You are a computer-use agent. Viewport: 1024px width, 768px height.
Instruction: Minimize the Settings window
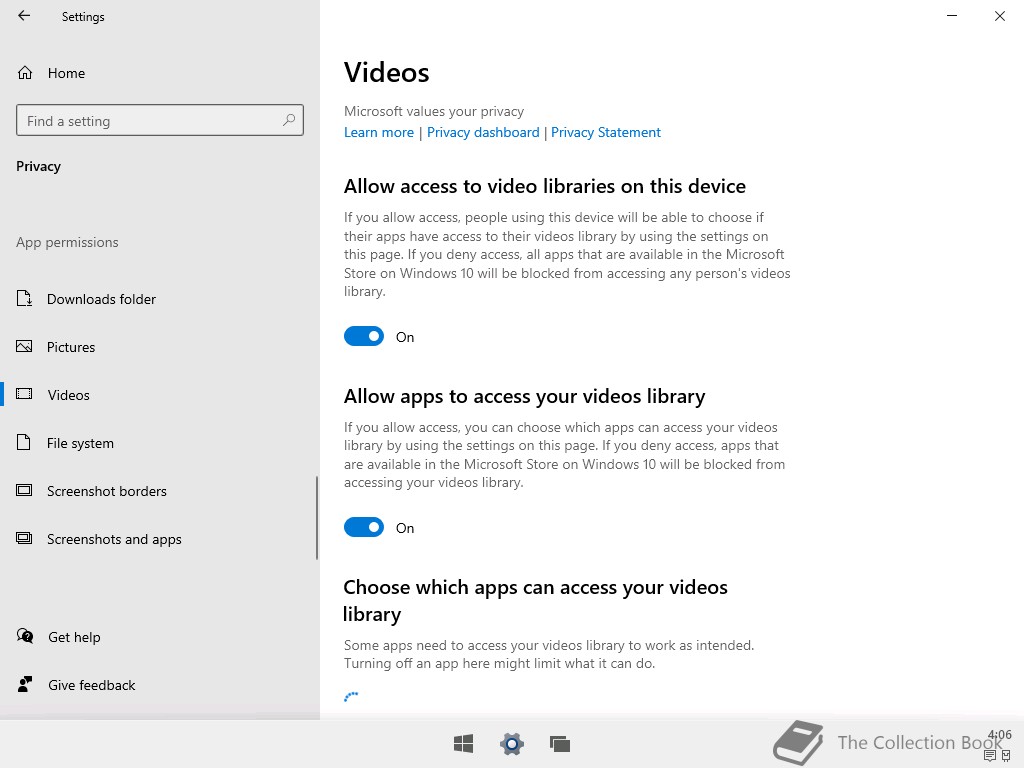tap(952, 16)
